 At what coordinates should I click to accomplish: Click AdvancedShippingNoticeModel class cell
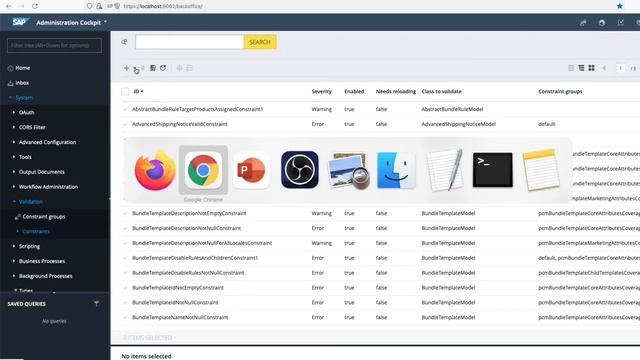coord(458,124)
